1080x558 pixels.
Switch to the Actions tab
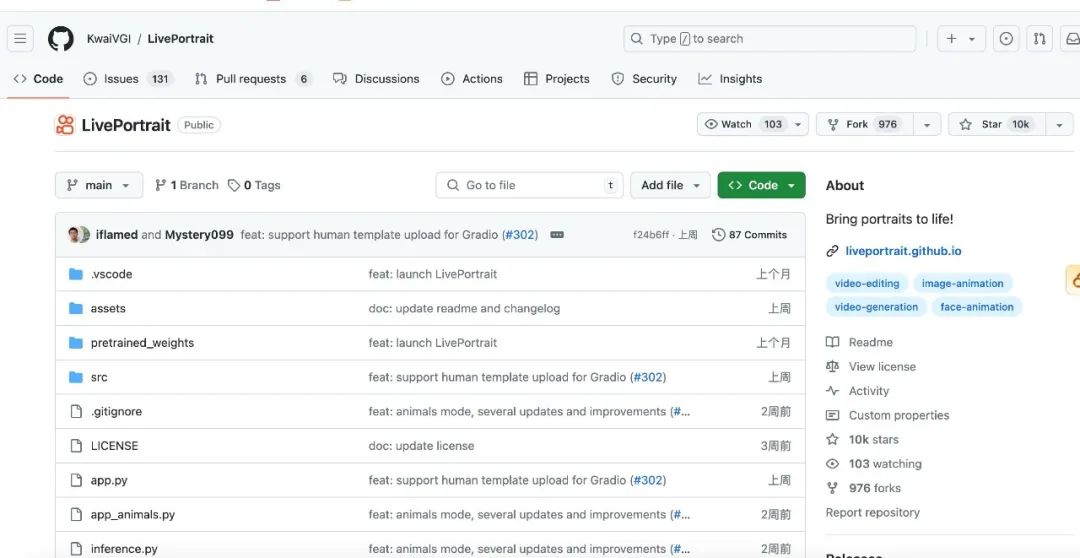tap(472, 79)
